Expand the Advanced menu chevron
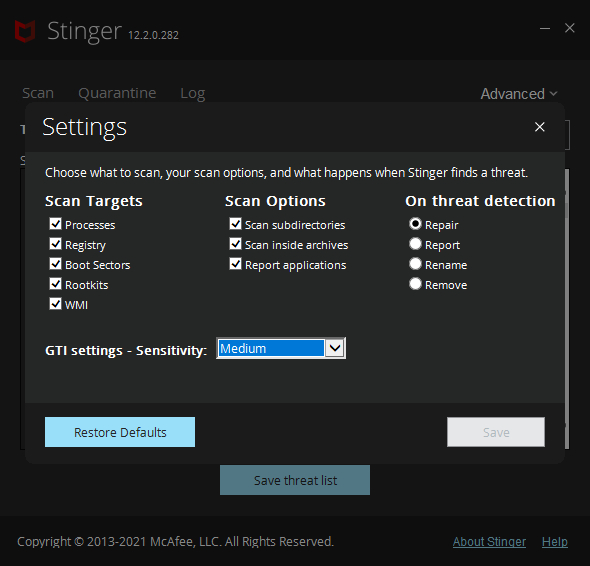The width and height of the screenshot is (590, 566). click(x=553, y=93)
